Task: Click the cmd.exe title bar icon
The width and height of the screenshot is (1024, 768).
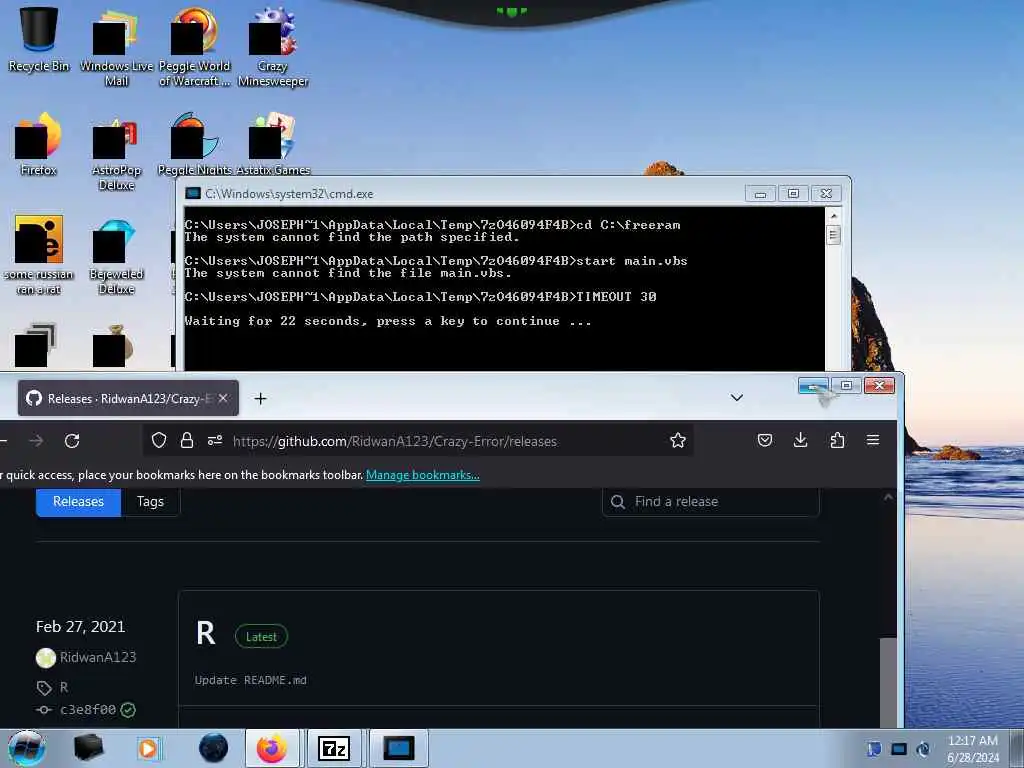Action: pyautogui.click(x=193, y=193)
